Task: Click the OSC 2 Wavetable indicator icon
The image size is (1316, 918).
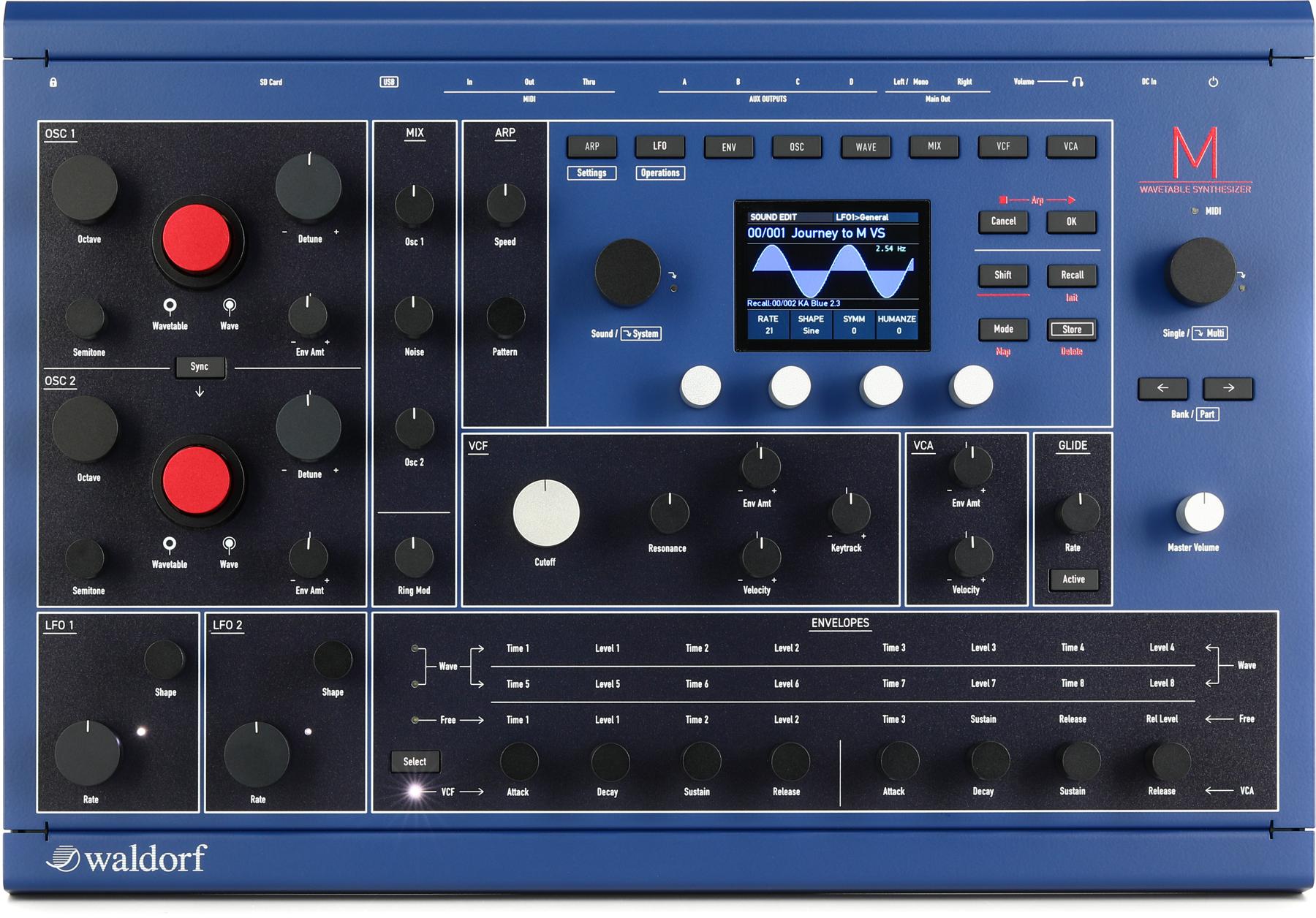Action: pyautogui.click(x=169, y=545)
